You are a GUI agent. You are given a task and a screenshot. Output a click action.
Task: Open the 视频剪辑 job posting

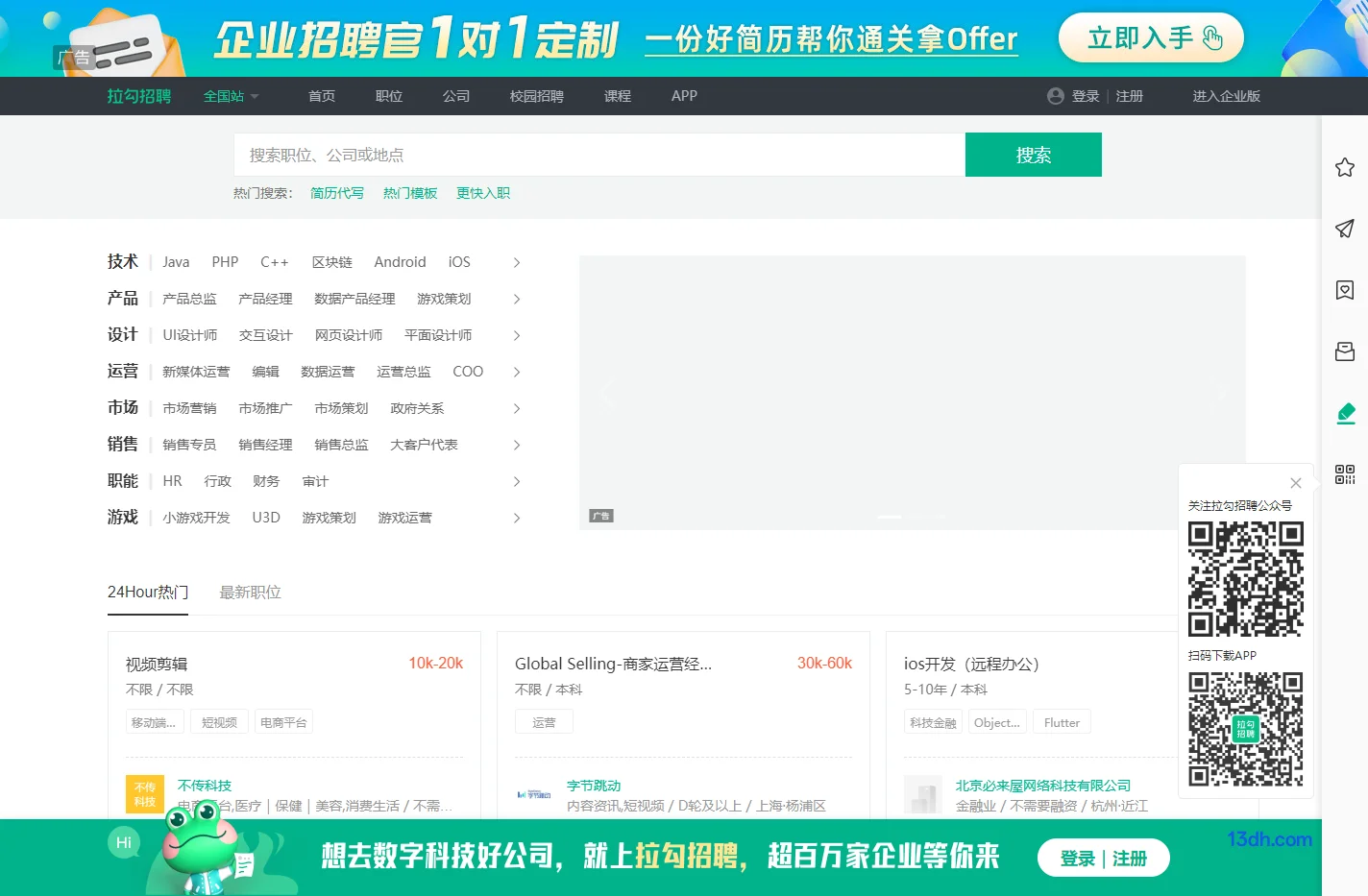click(x=157, y=664)
